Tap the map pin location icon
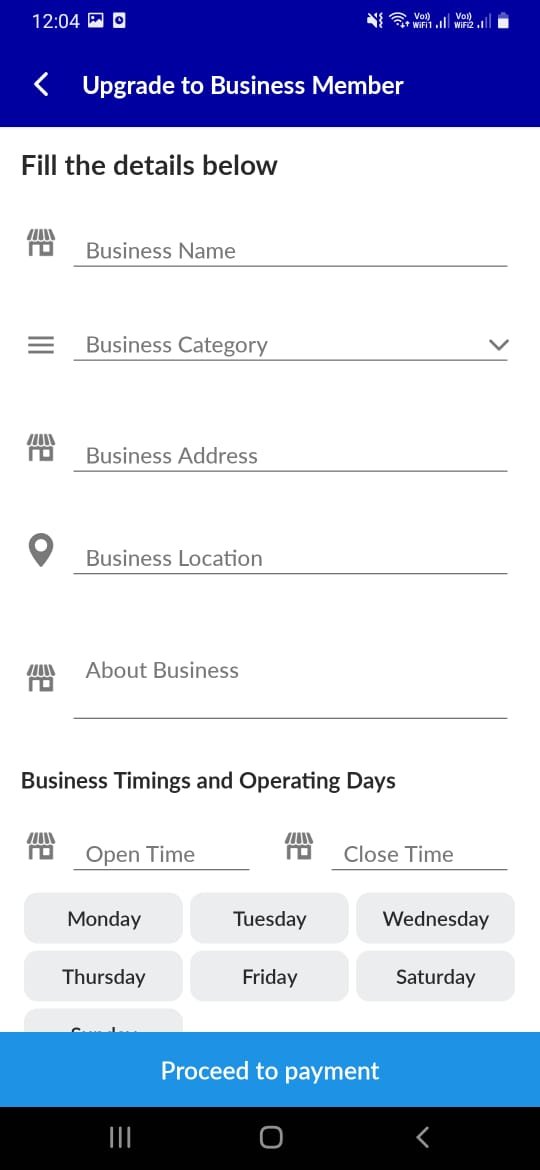Viewport: 540px width, 1170px height. (41, 551)
